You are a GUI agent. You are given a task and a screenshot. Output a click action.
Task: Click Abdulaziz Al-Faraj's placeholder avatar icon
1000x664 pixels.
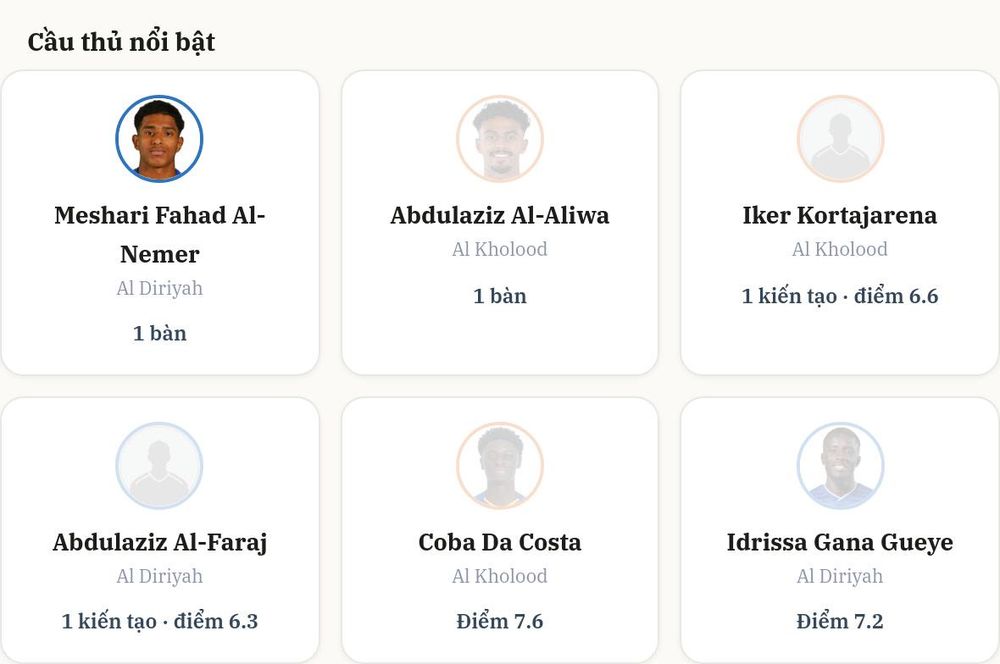tap(159, 466)
